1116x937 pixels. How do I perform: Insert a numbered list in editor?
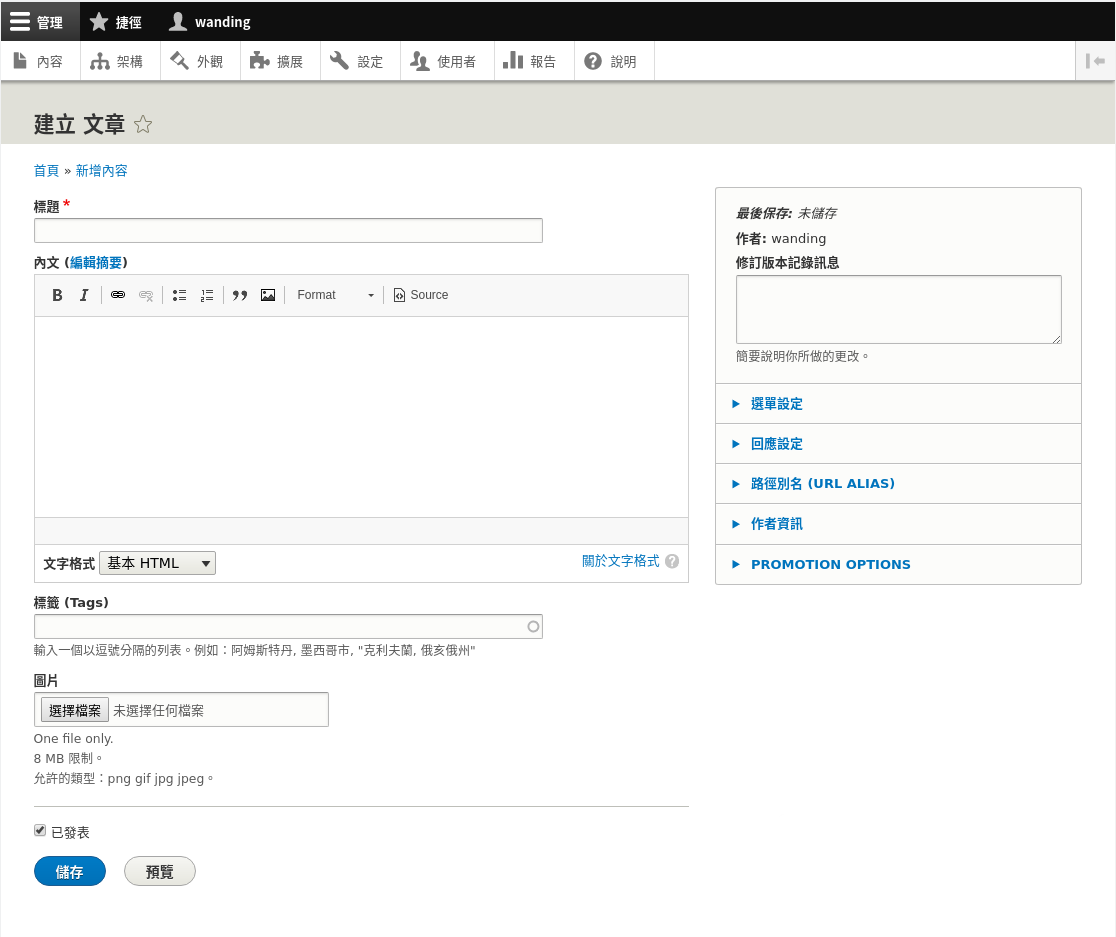click(x=207, y=295)
